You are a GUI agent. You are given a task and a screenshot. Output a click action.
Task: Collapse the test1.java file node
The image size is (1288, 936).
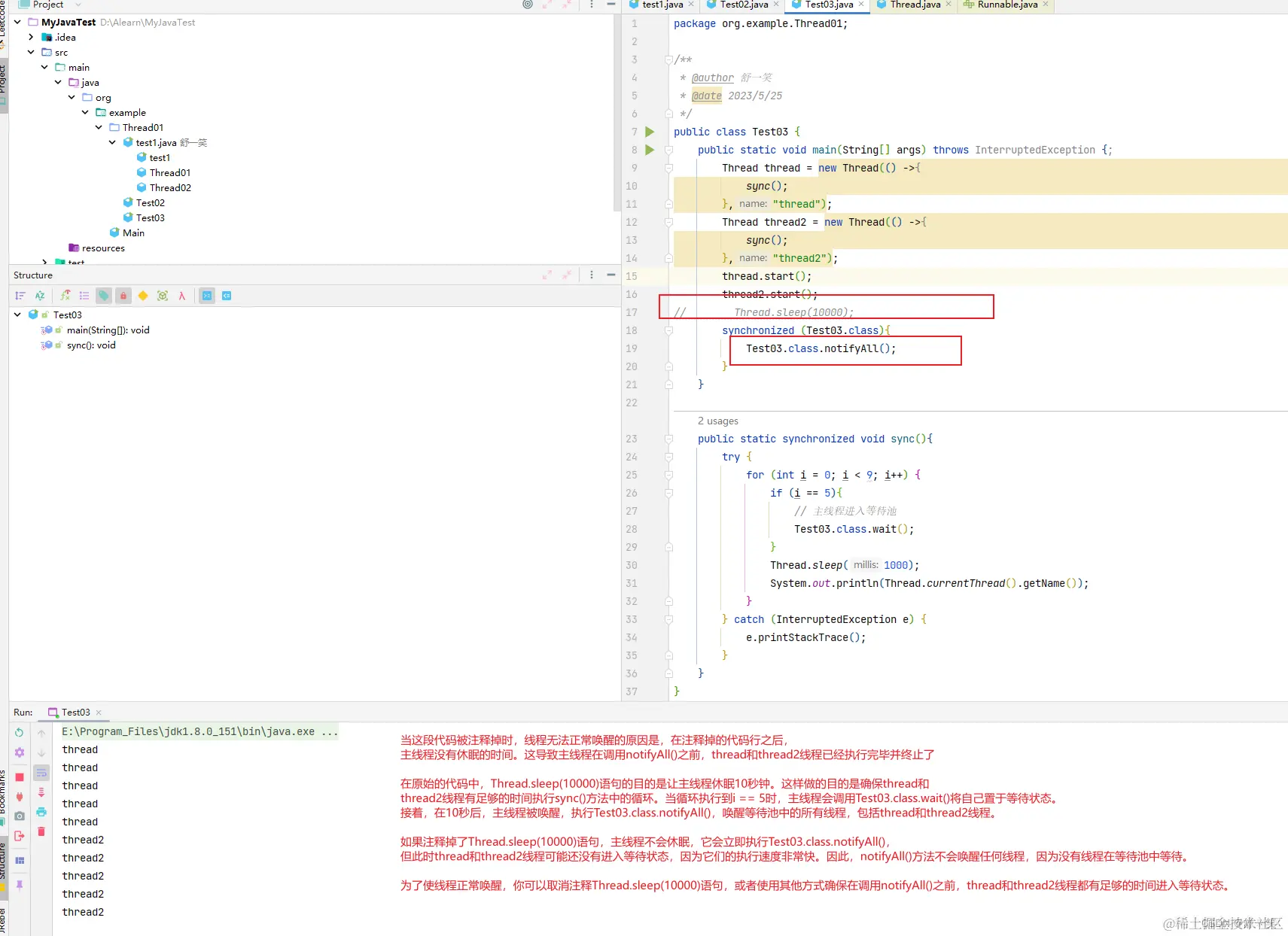[x=112, y=142]
